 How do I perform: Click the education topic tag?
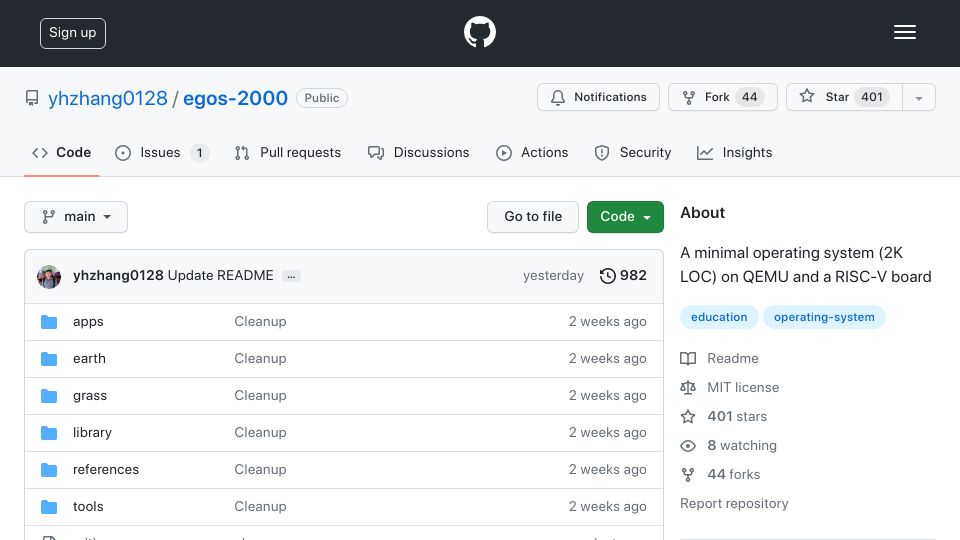[x=719, y=317]
